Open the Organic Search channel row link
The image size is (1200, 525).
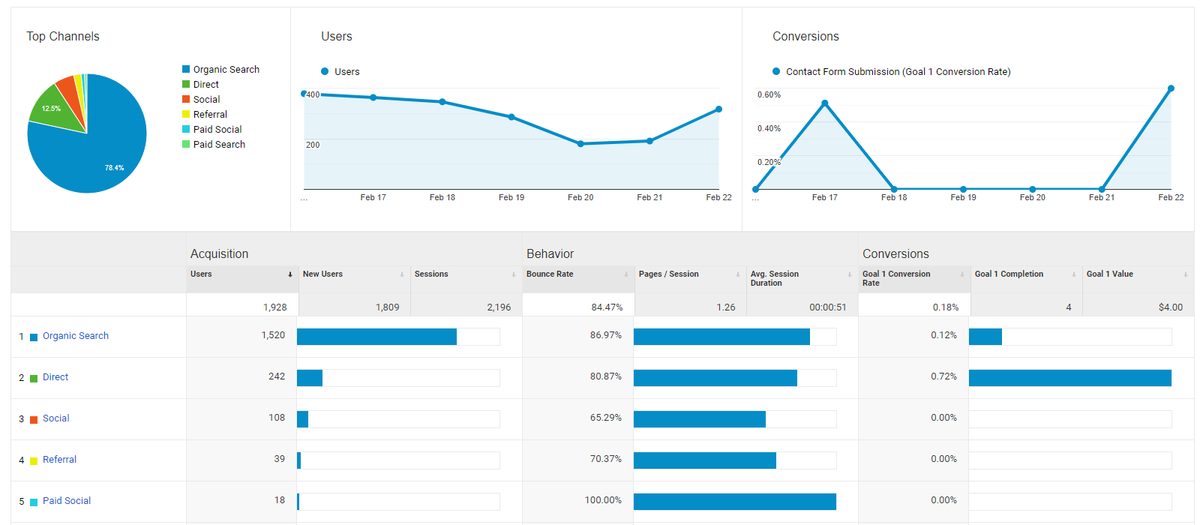pyautogui.click(x=75, y=336)
